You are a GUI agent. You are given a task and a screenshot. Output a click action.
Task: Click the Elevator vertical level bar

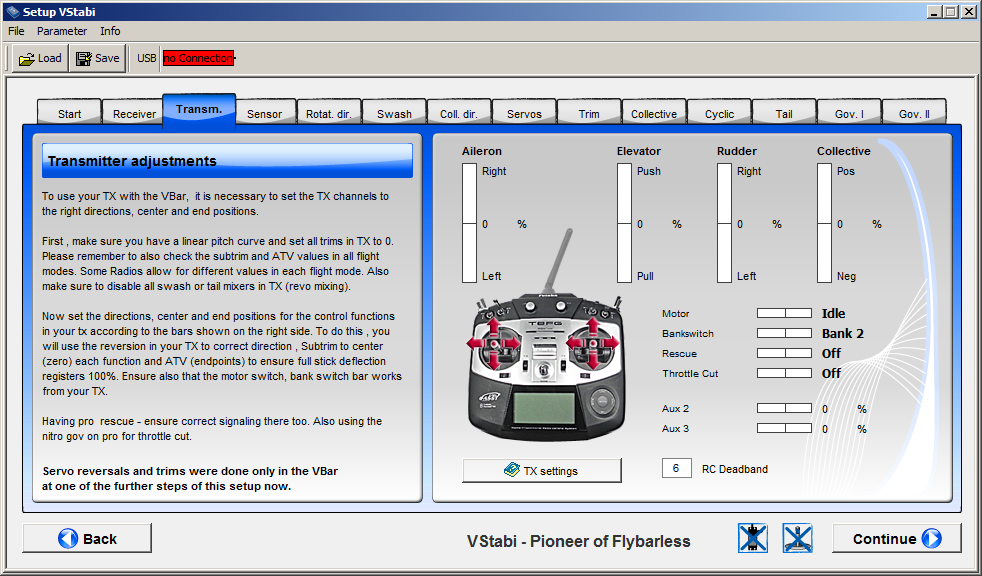coord(624,224)
